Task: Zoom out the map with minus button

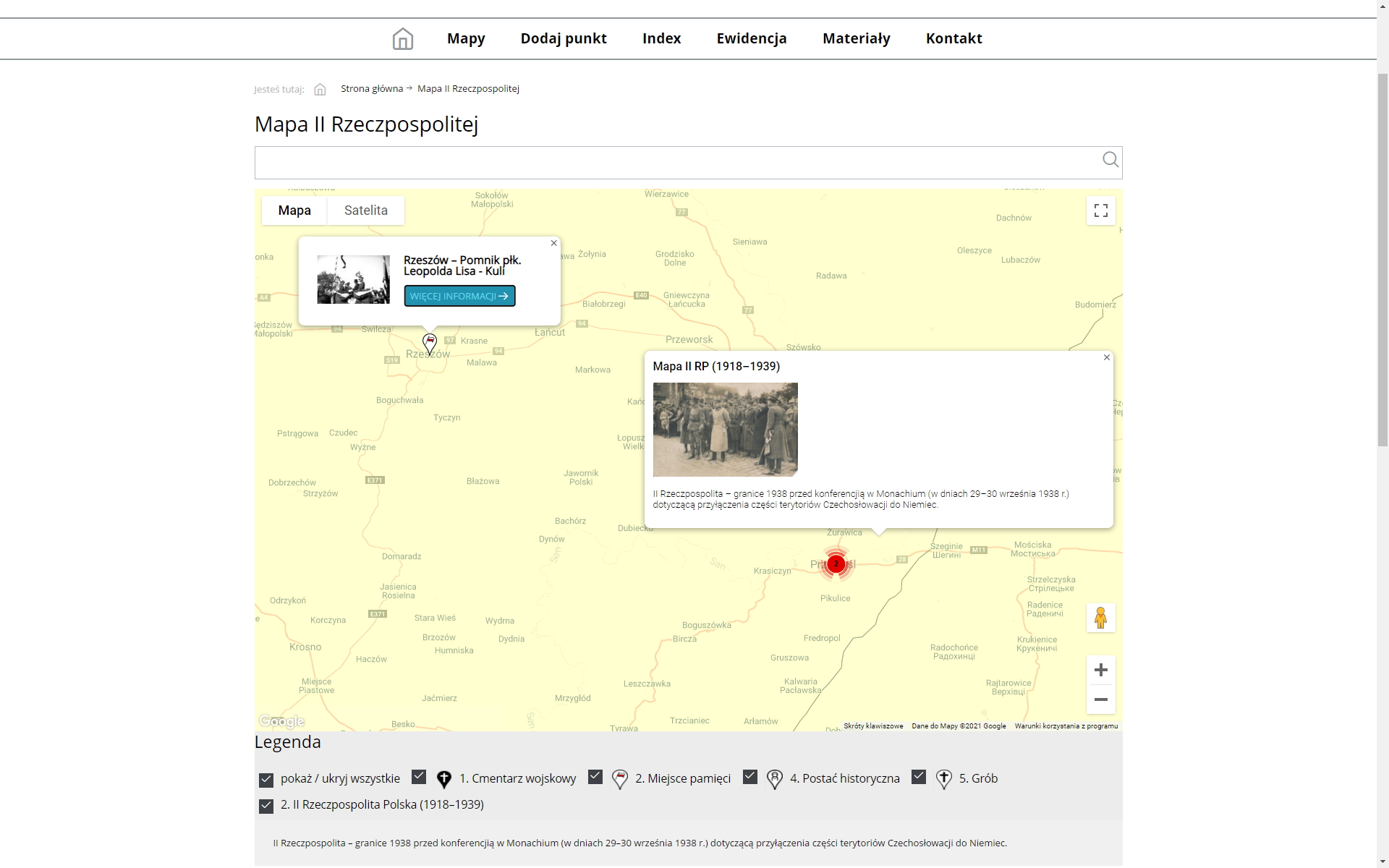Action: pos(1100,699)
